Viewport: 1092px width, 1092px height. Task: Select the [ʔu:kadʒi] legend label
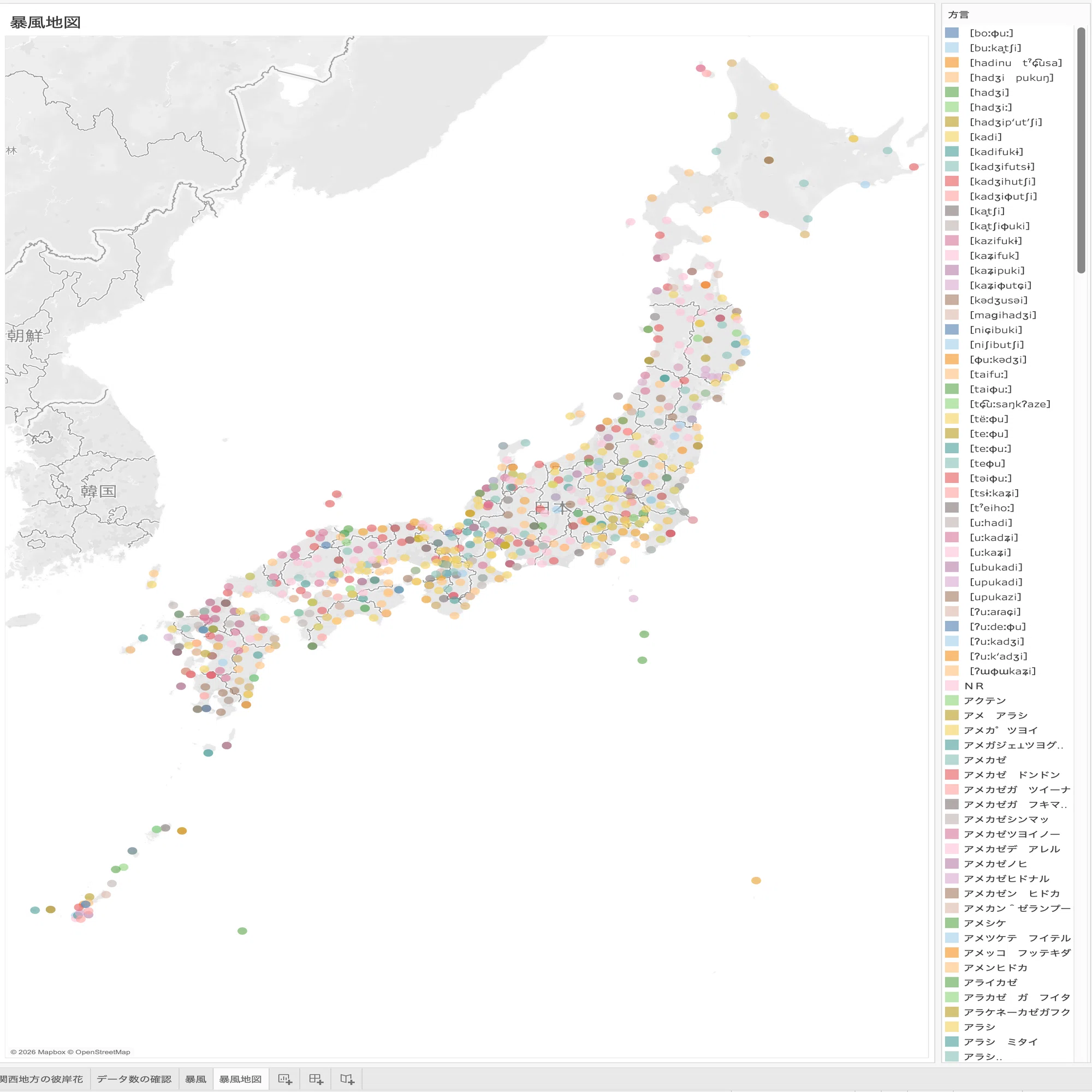997,642
